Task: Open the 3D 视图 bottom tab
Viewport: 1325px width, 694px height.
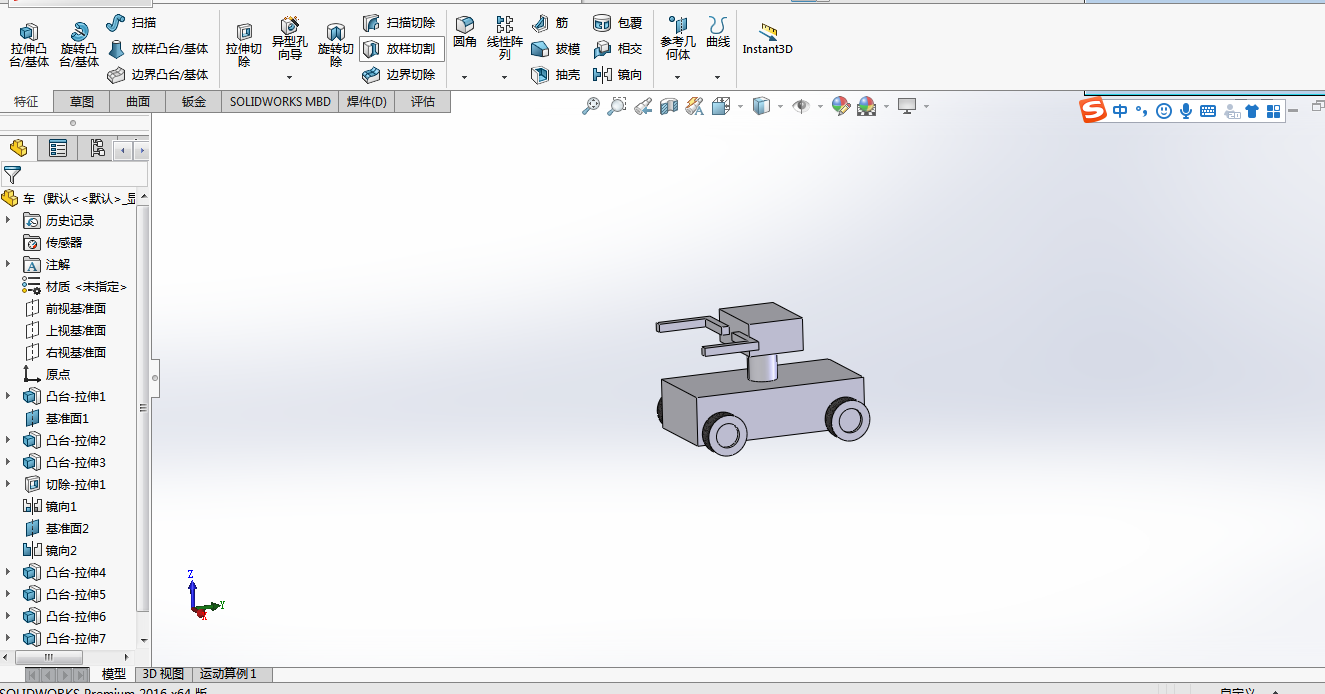Action: point(163,674)
